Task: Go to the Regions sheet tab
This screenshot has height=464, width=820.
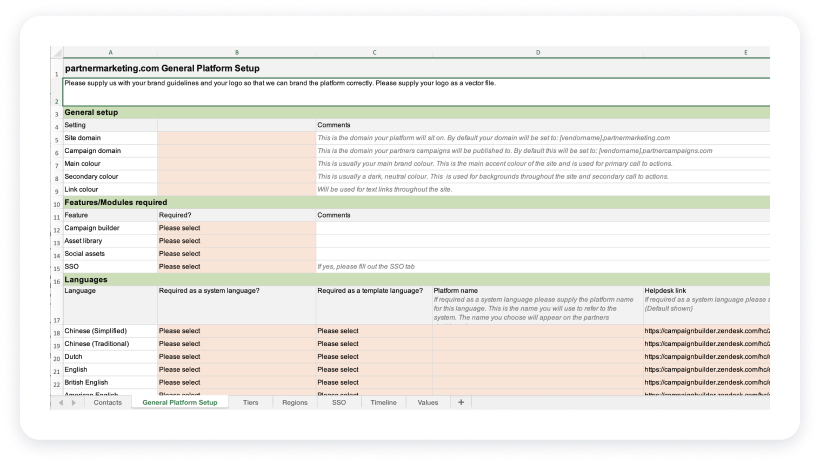Action: point(294,402)
